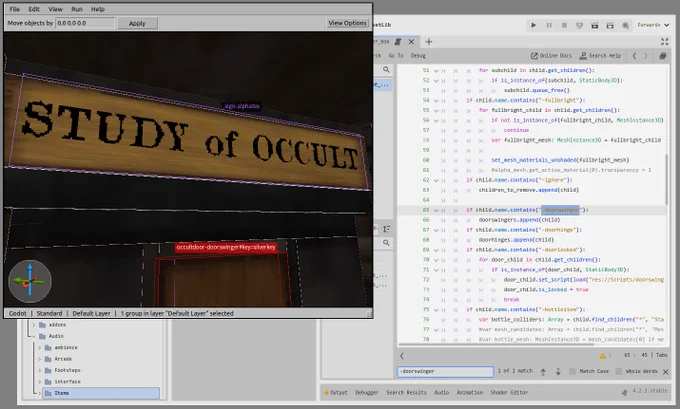Image resolution: width=680 pixels, height=409 pixels.
Task: Click the -doorswinger find field
Action: [x=445, y=371]
